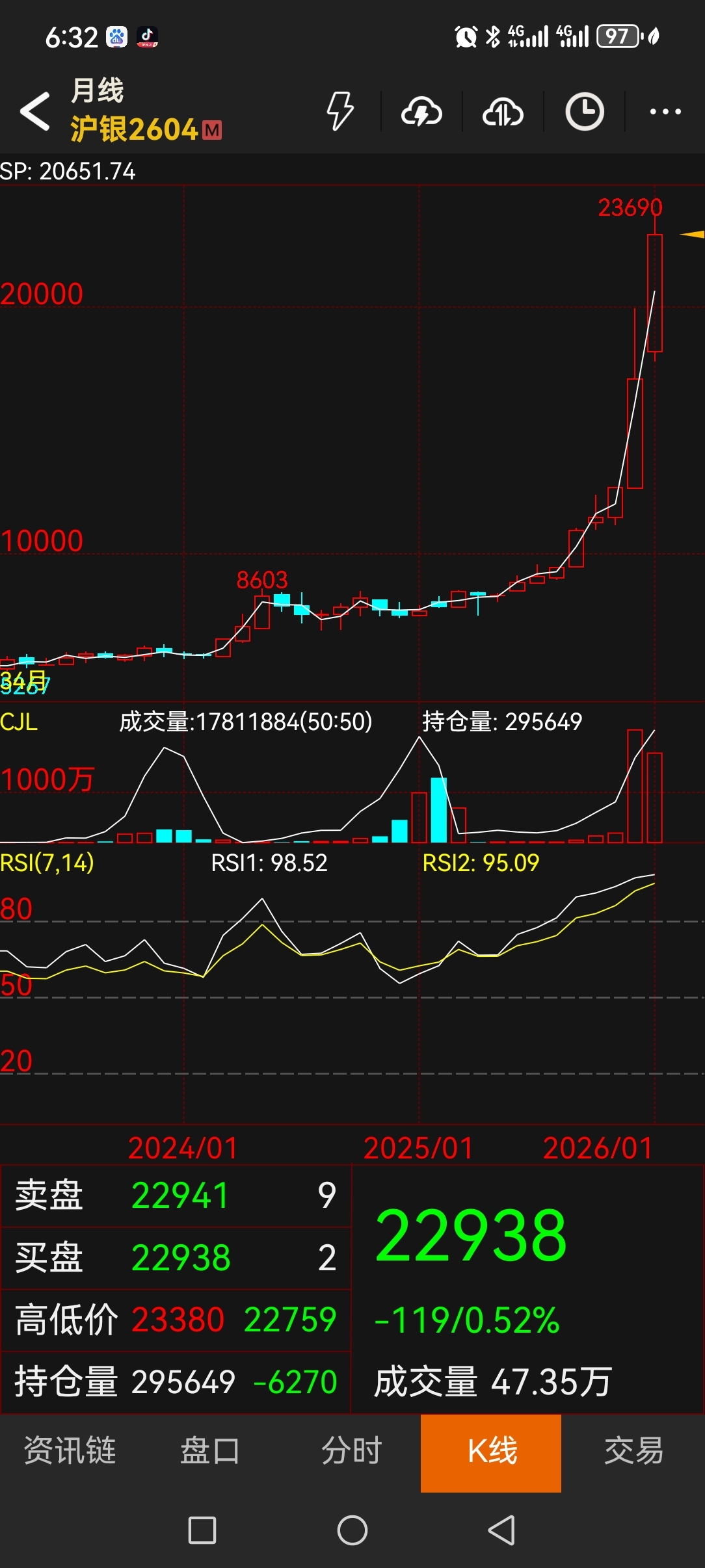705x1568 pixels.
Task: Tap the battery 97 status icon
Action: [x=620, y=36]
